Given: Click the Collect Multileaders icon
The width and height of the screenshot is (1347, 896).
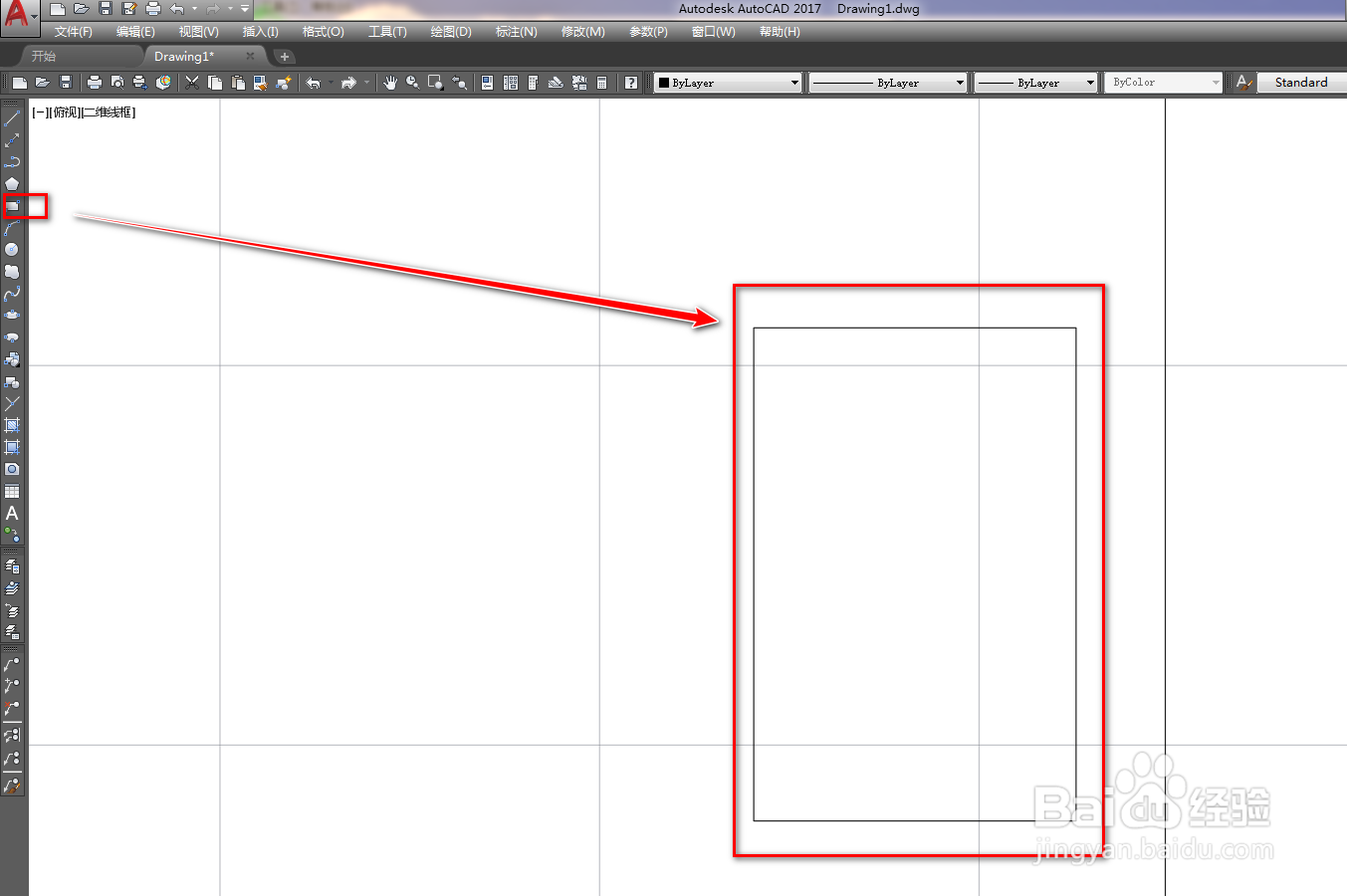Looking at the screenshot, I should 12,759.
